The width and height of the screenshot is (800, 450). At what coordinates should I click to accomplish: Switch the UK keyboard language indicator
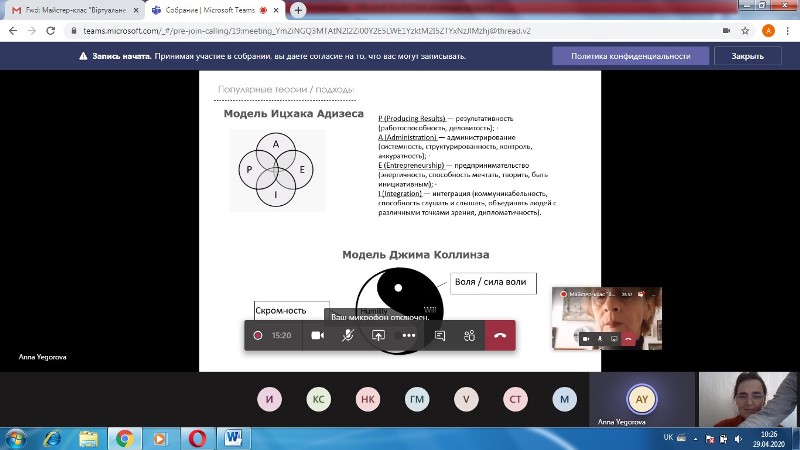tap(668, 437)
